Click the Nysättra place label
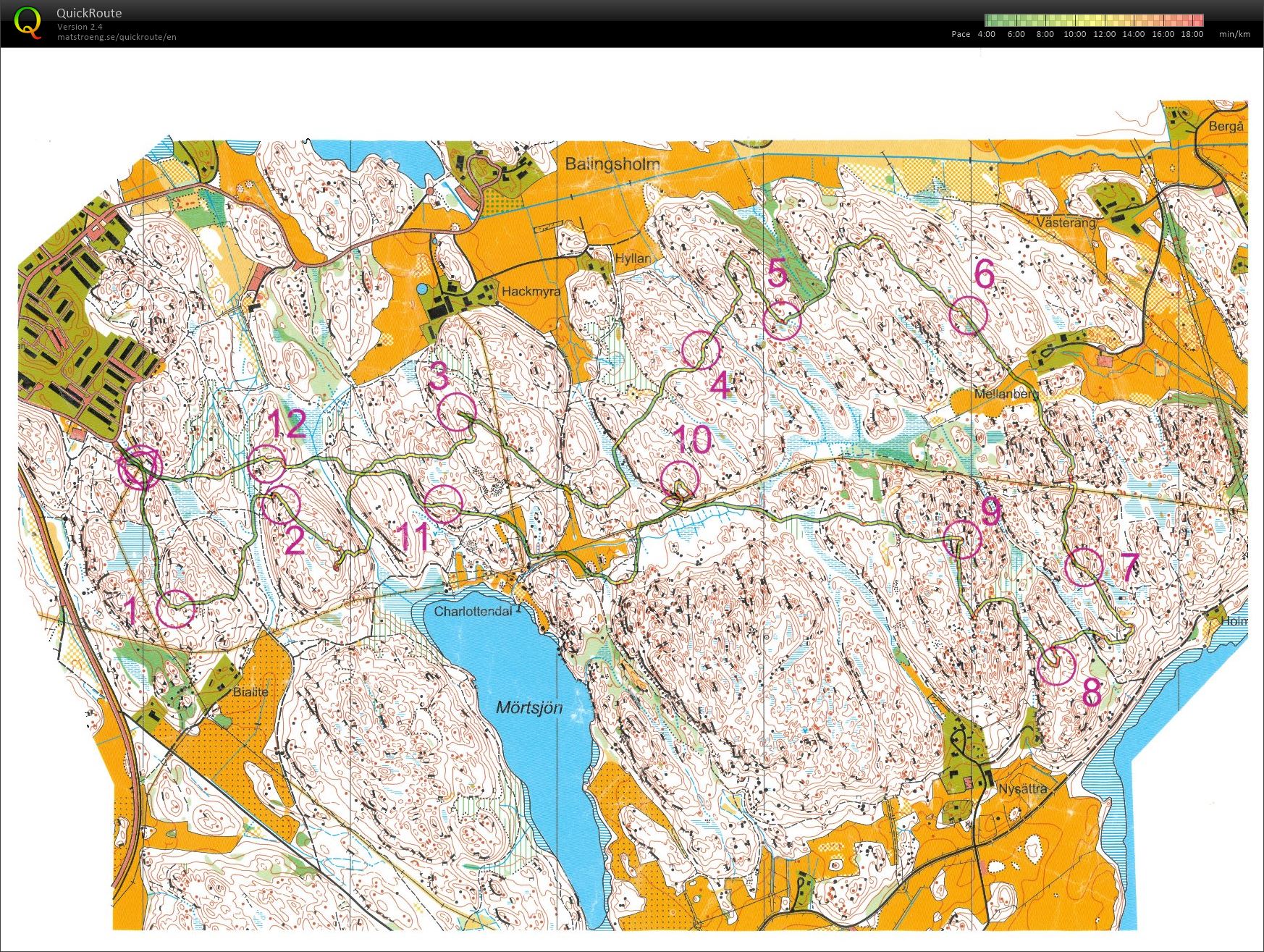 pyautogui.click(x=1022, y=788)
